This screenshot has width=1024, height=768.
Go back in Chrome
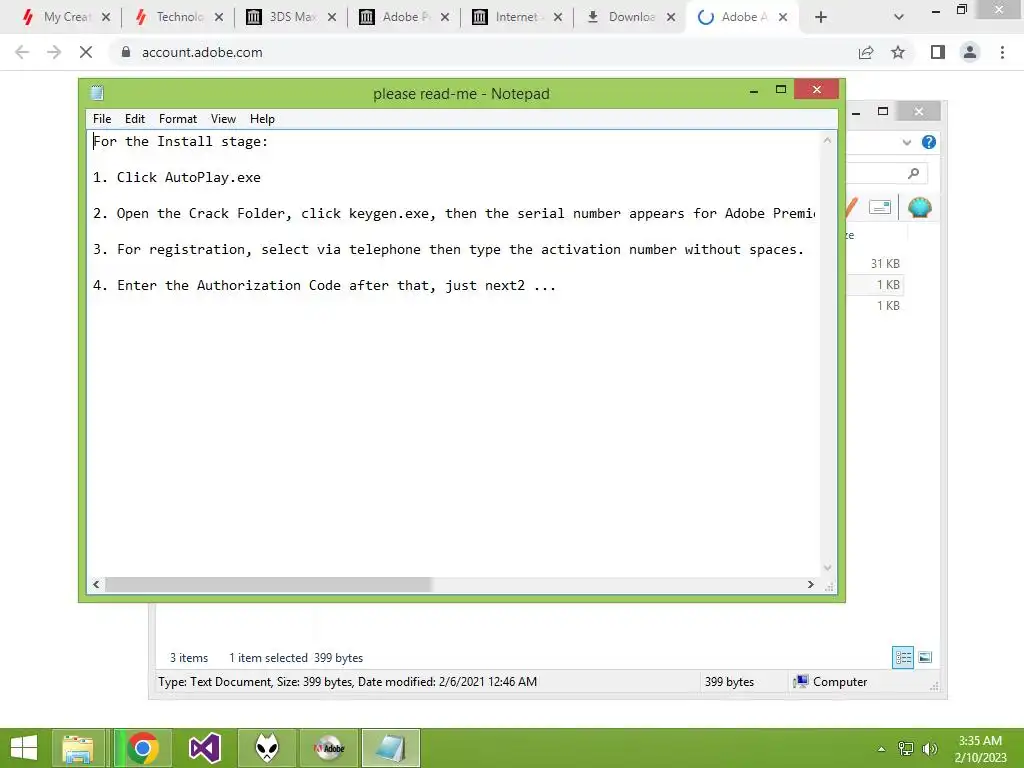pyautogui.click(x=22, y=52)
